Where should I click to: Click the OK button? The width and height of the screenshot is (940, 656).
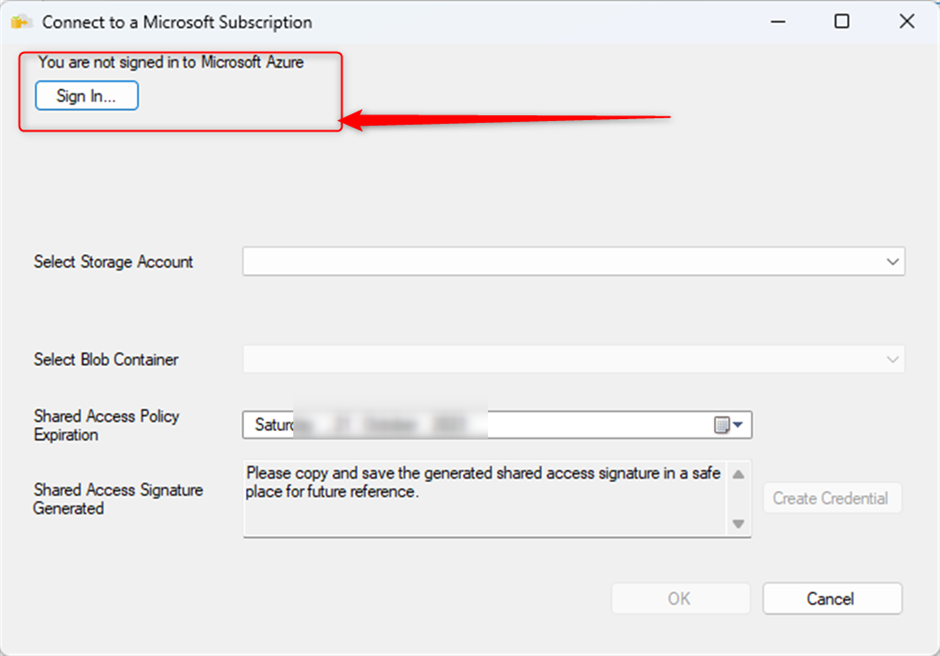coord(680,598)
